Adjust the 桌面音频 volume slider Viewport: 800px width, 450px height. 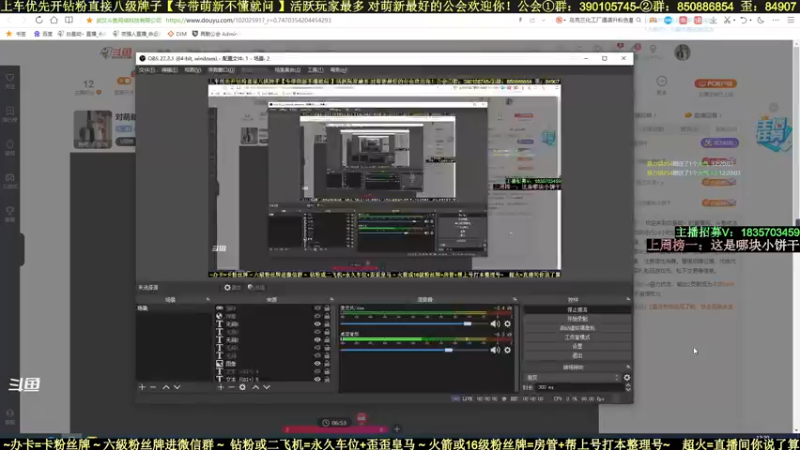414,350
